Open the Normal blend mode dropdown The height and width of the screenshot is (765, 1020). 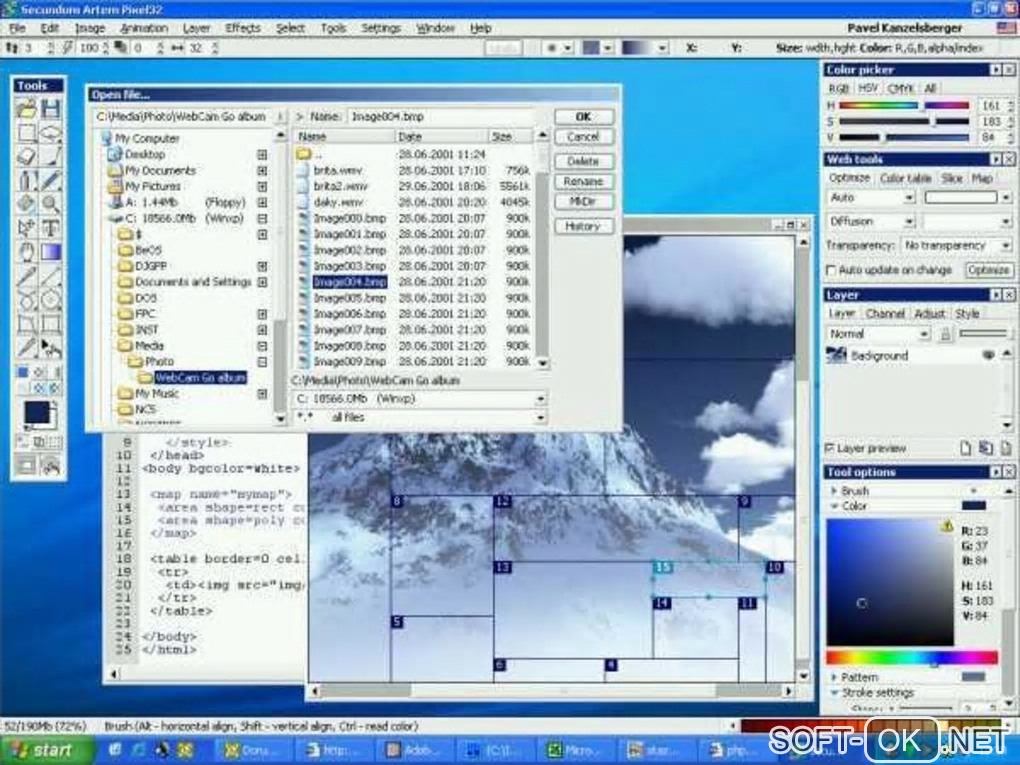coord(924,334)
